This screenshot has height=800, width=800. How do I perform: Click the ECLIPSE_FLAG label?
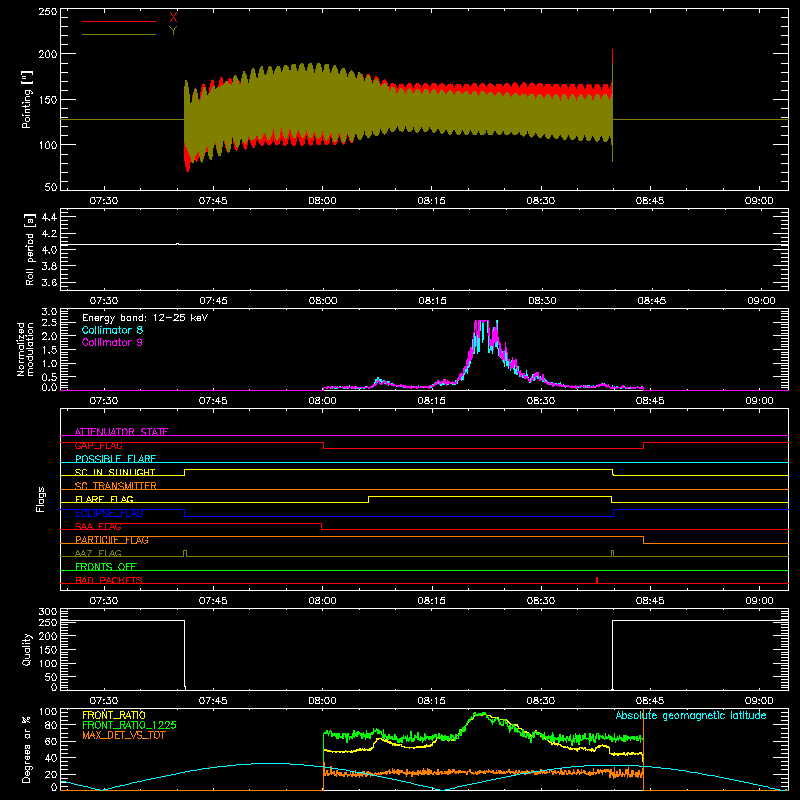(x=109, y=513)
